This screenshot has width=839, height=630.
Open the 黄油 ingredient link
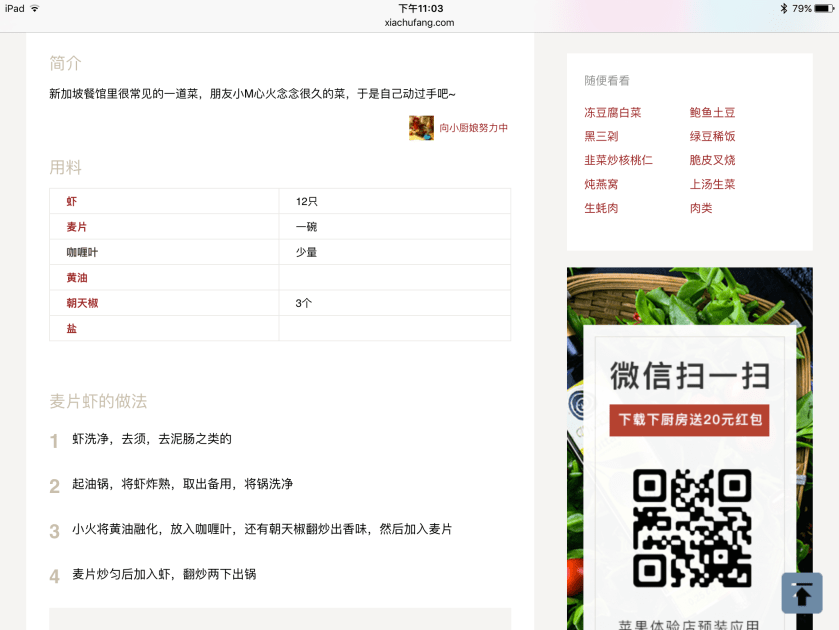click(x=76, y=278)
